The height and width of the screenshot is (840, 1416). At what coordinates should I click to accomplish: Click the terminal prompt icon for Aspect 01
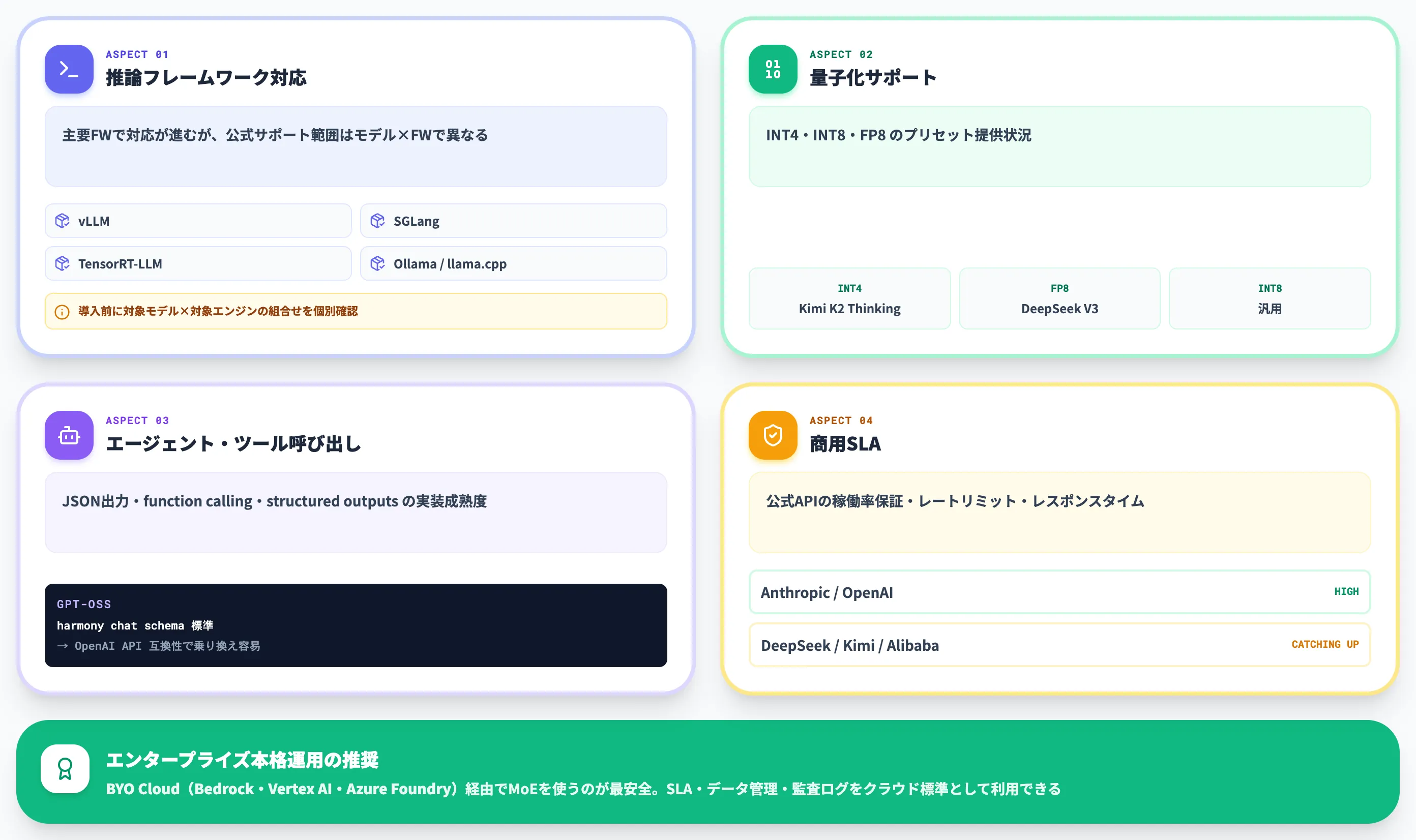(69, 69)
